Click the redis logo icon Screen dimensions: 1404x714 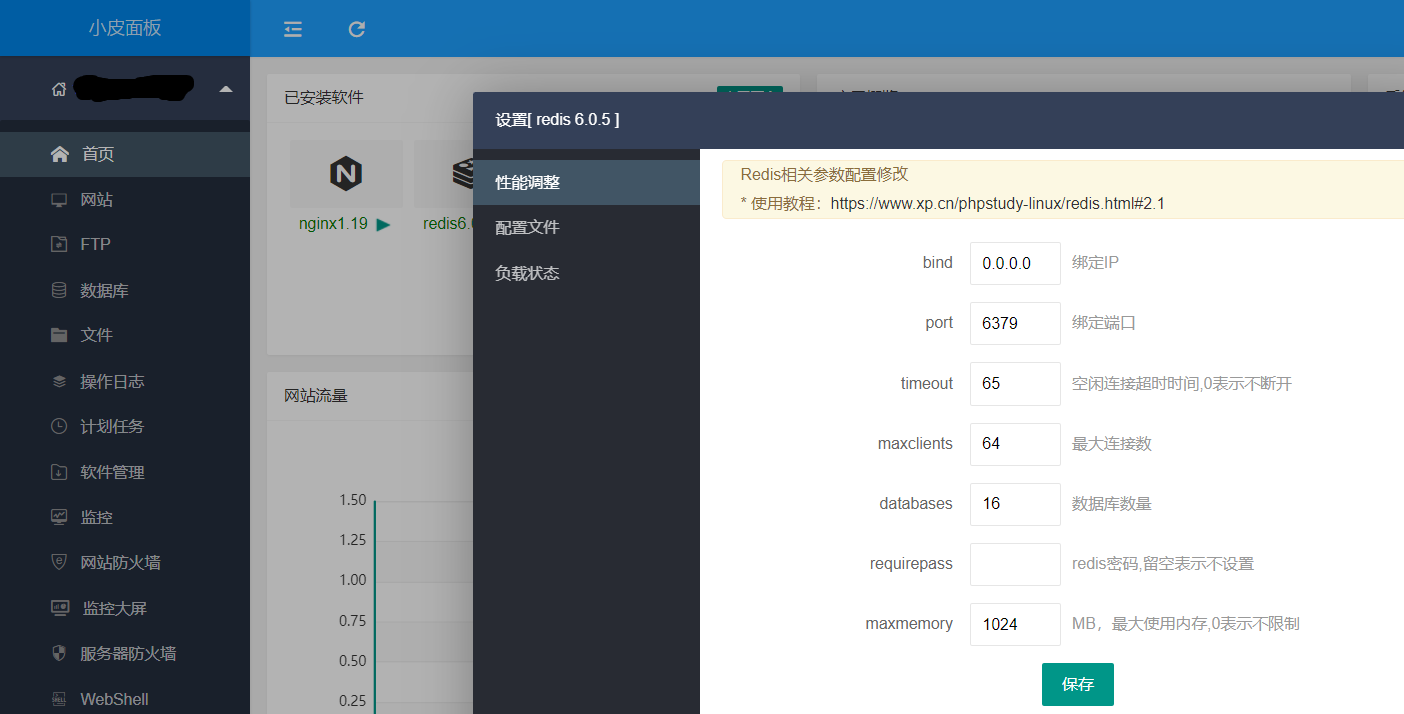tap(462, 174)
